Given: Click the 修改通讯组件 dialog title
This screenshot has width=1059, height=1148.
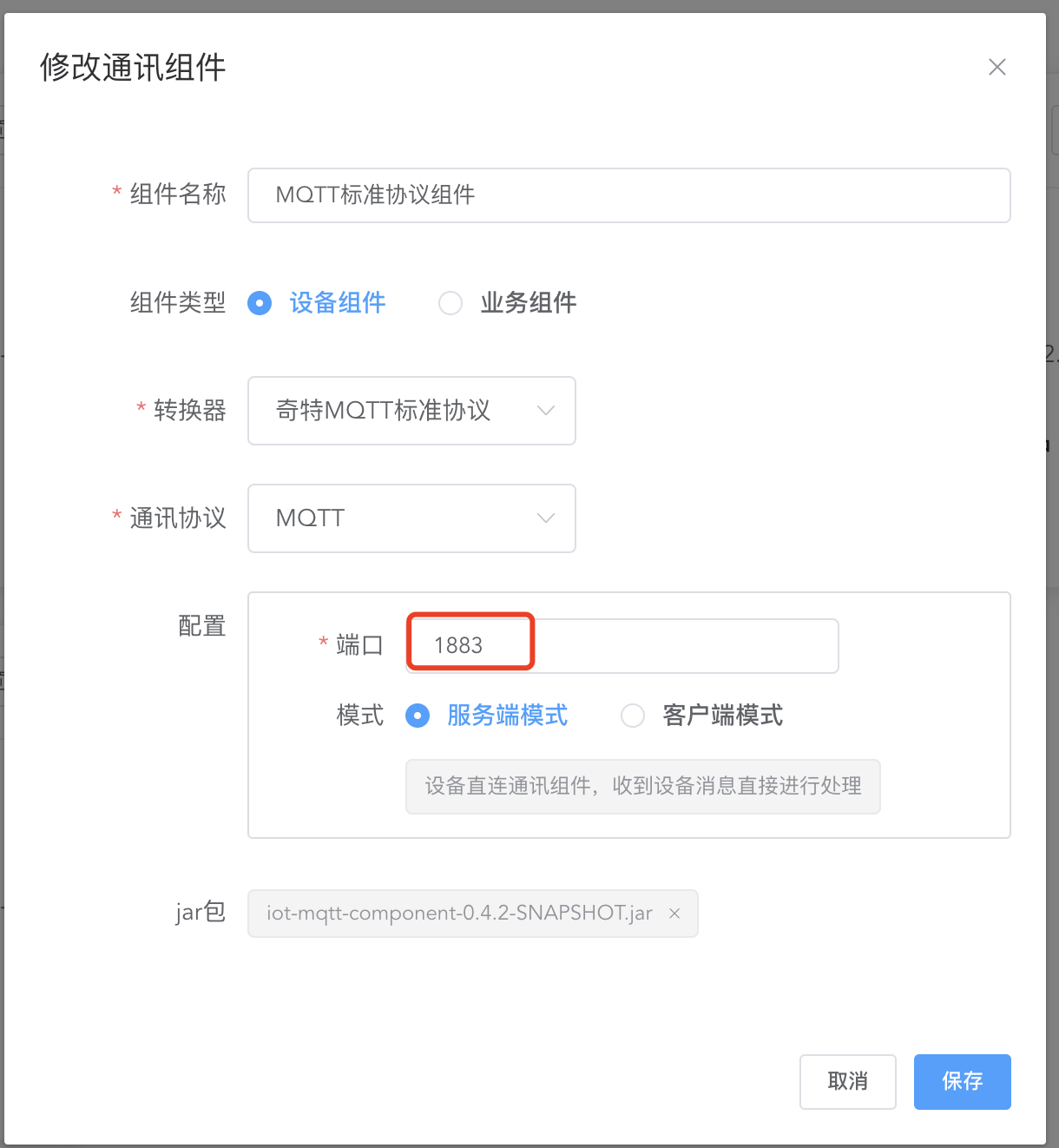Looking at the screenshot, I should pos(133,68).
